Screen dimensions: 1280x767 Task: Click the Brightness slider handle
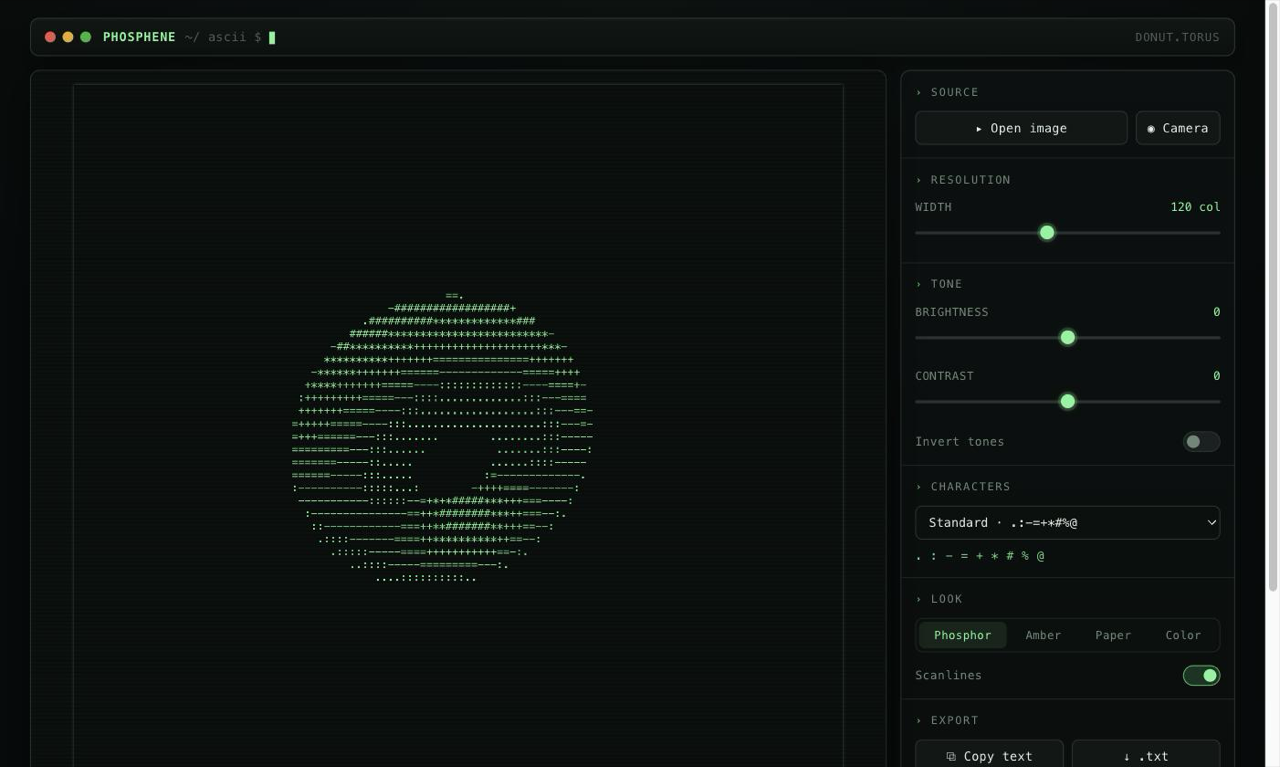[x=1068, y=338]
